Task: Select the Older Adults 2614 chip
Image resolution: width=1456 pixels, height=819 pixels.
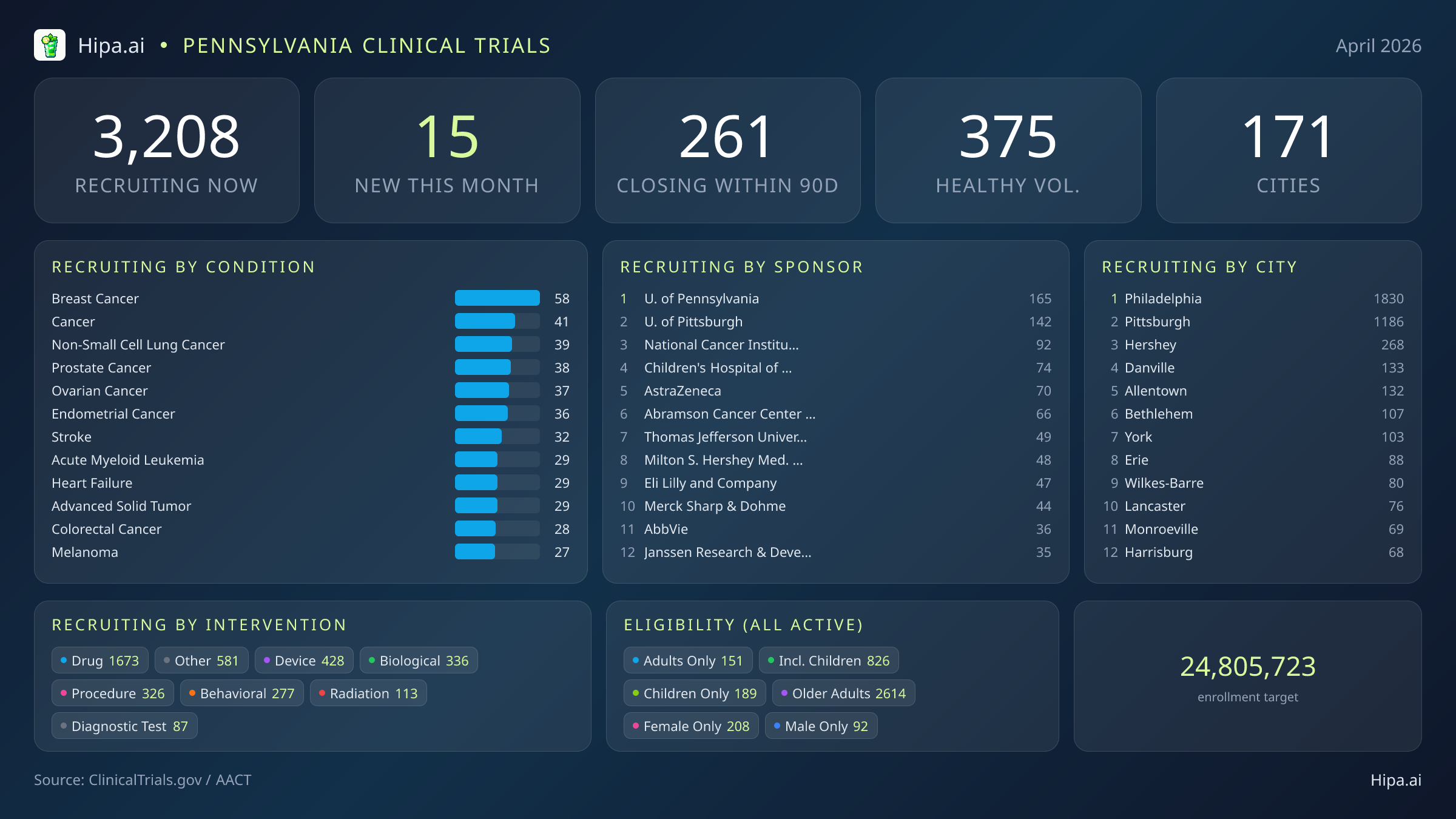Action: (x=843, y=693)
